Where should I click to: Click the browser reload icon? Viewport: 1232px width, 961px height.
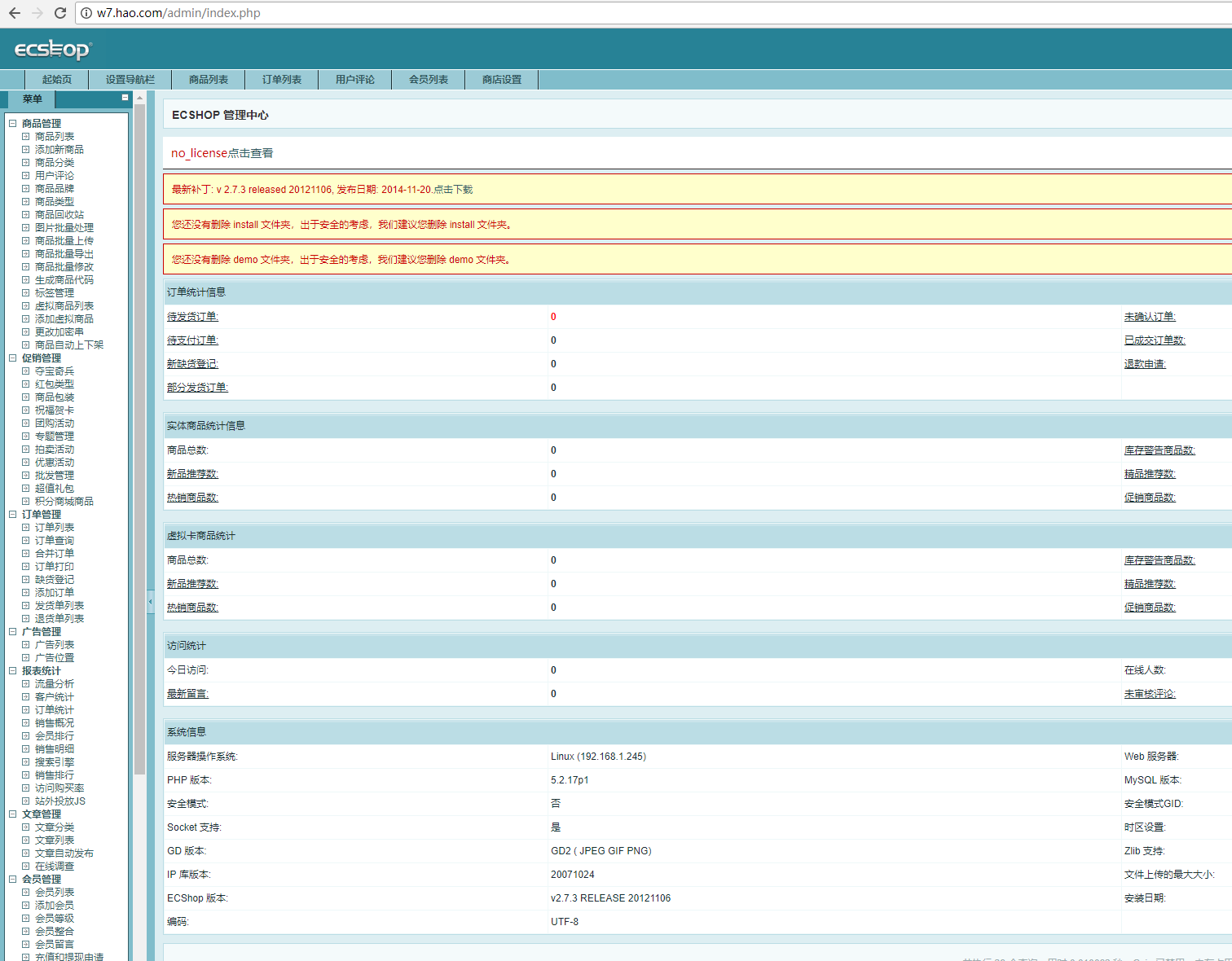[x=59, y=13]
